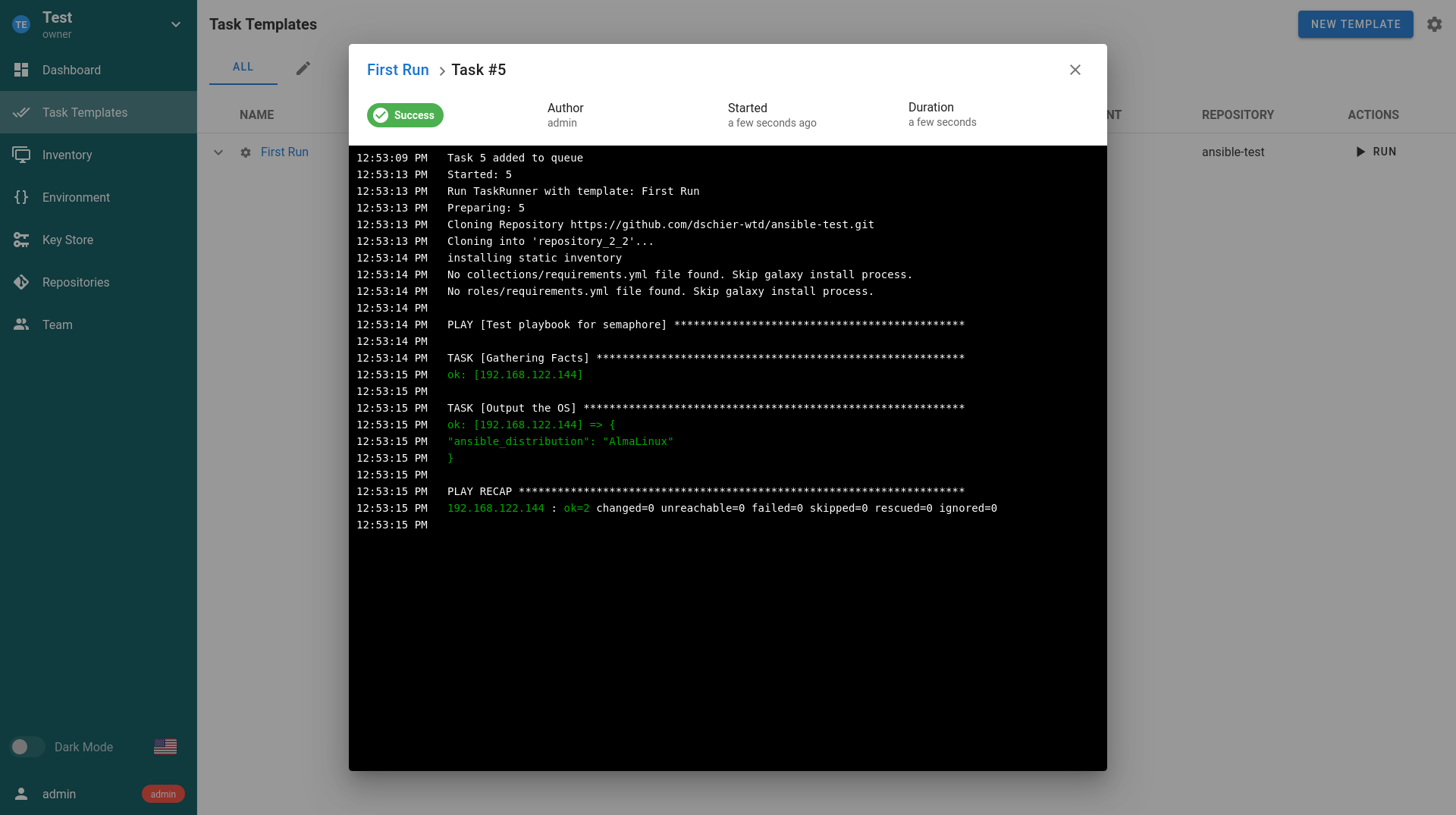Click the Duration value text
This screenshot has height=815, width=1456.
(x=943, y=122)
